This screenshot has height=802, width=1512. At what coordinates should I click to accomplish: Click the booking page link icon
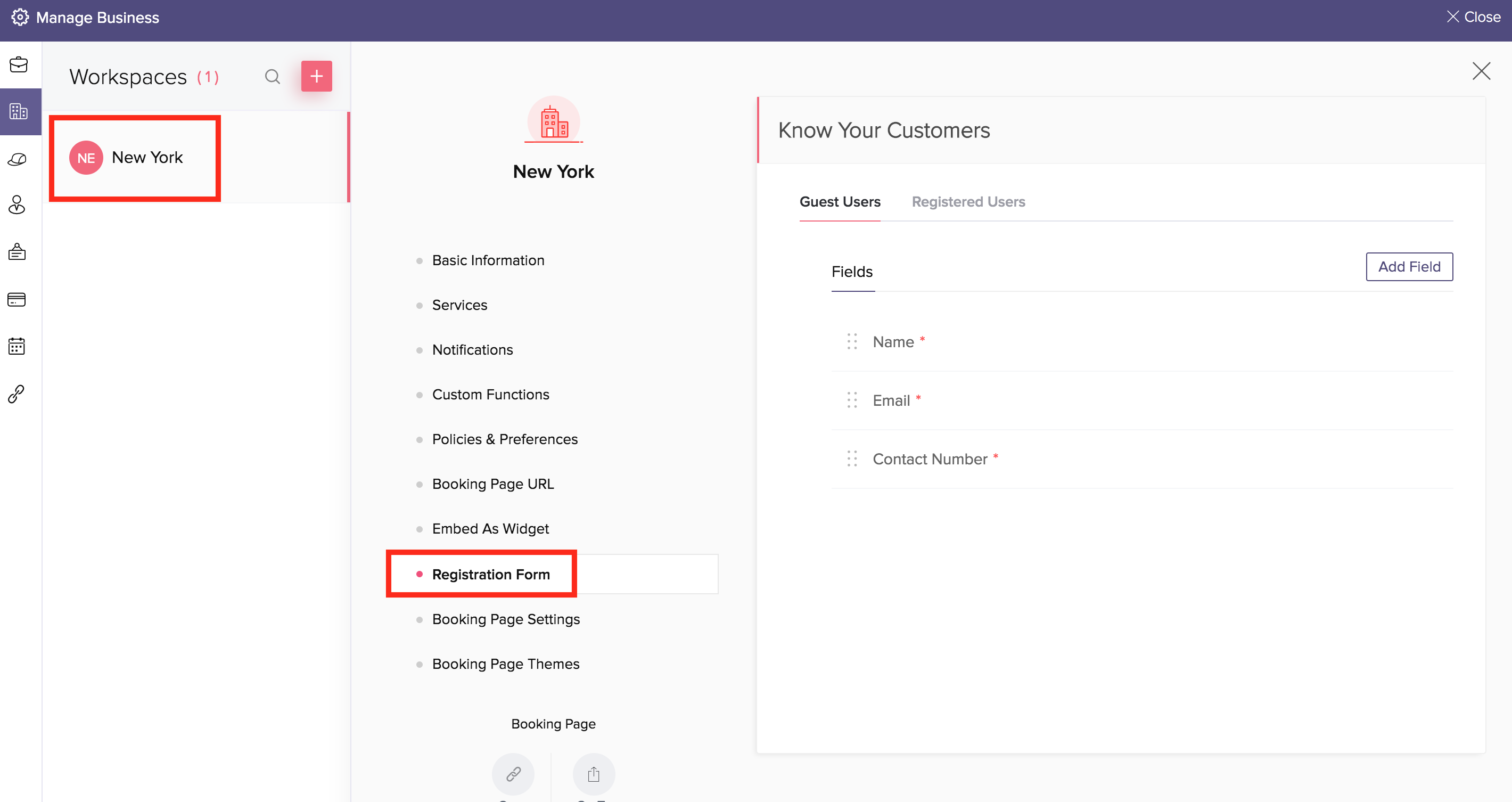pos(513,774)
